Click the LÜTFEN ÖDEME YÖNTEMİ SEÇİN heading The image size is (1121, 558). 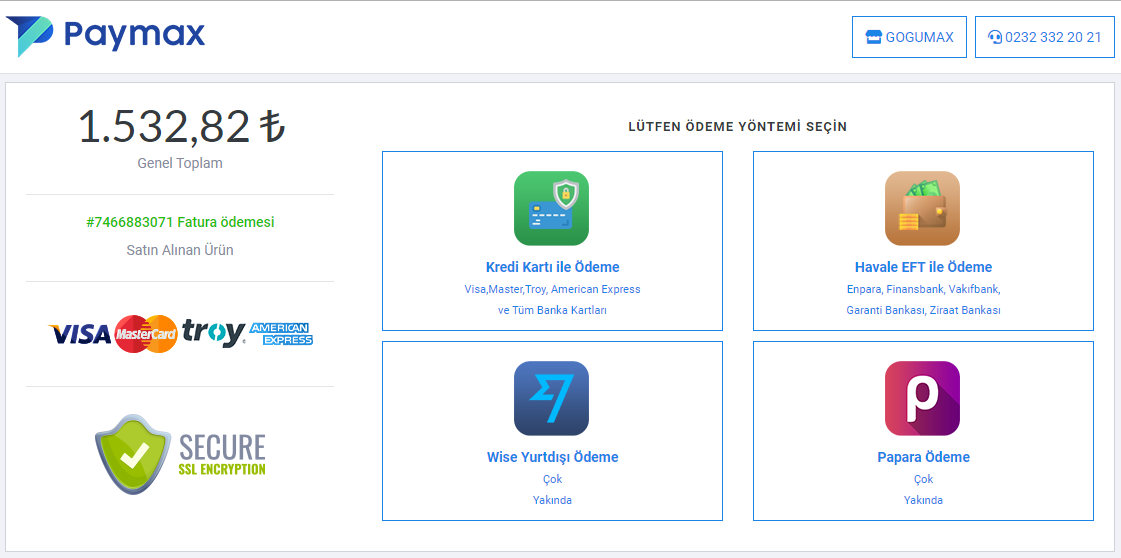tap(737, 126)
